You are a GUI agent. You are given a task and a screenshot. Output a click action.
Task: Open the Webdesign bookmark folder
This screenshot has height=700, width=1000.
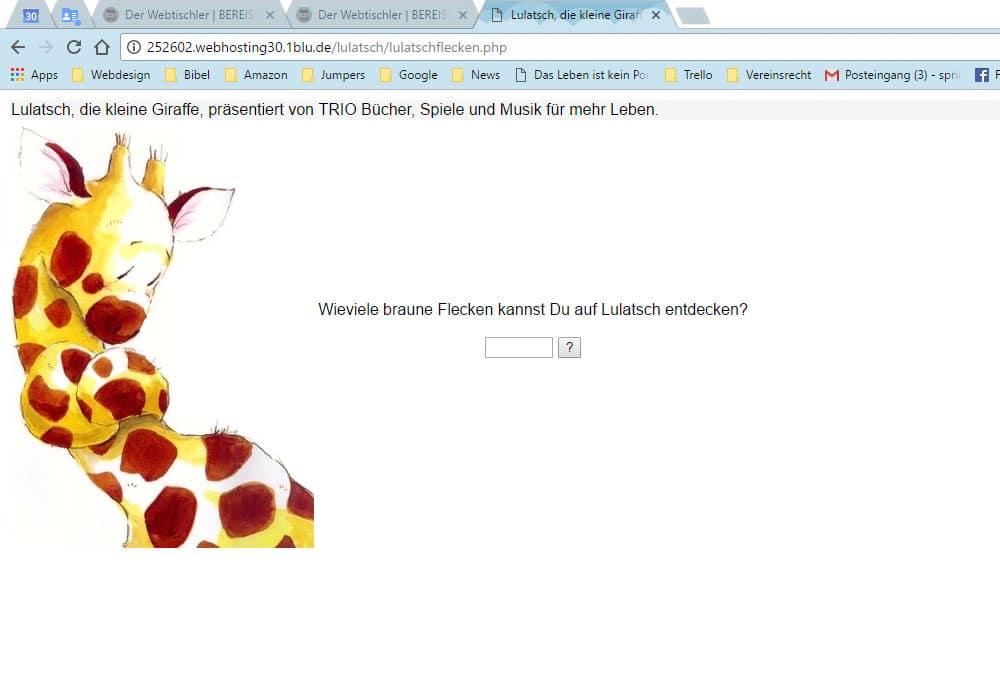coord(111,75)
